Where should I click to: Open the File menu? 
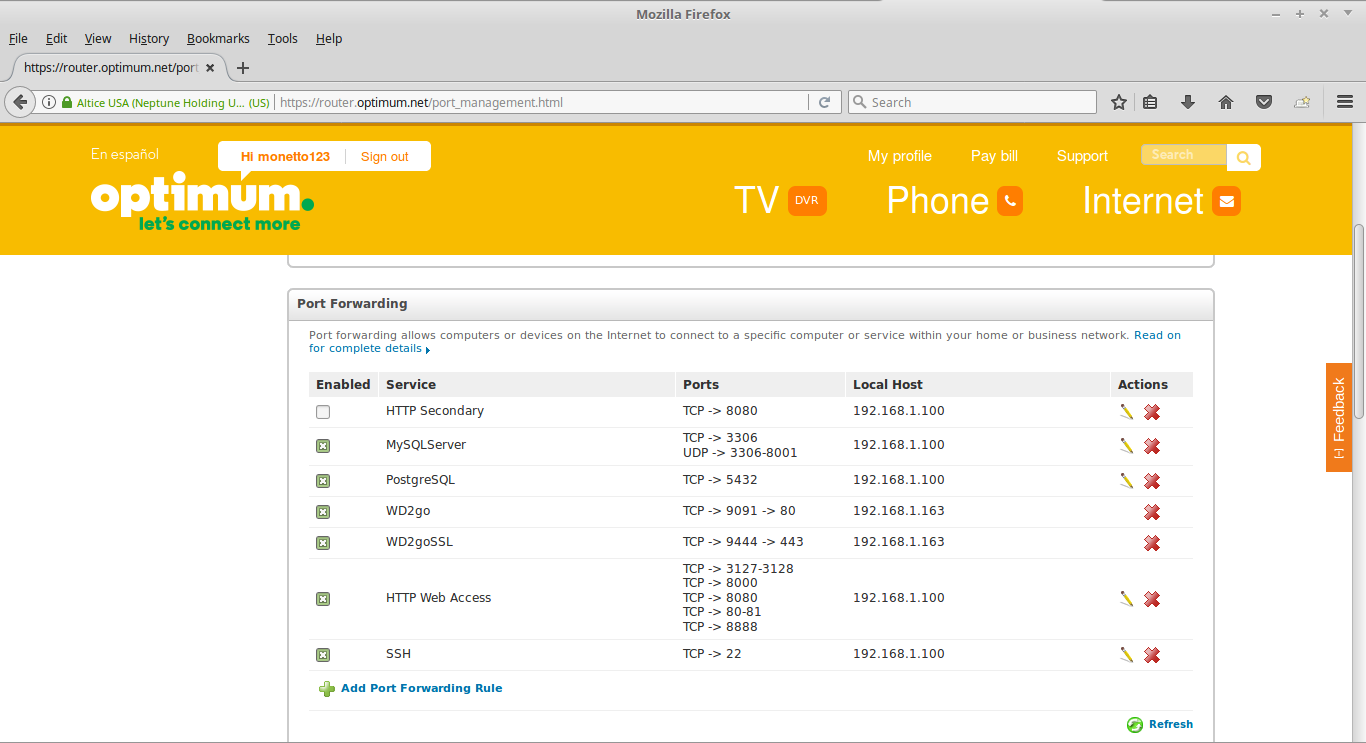(x=18, y=38)
